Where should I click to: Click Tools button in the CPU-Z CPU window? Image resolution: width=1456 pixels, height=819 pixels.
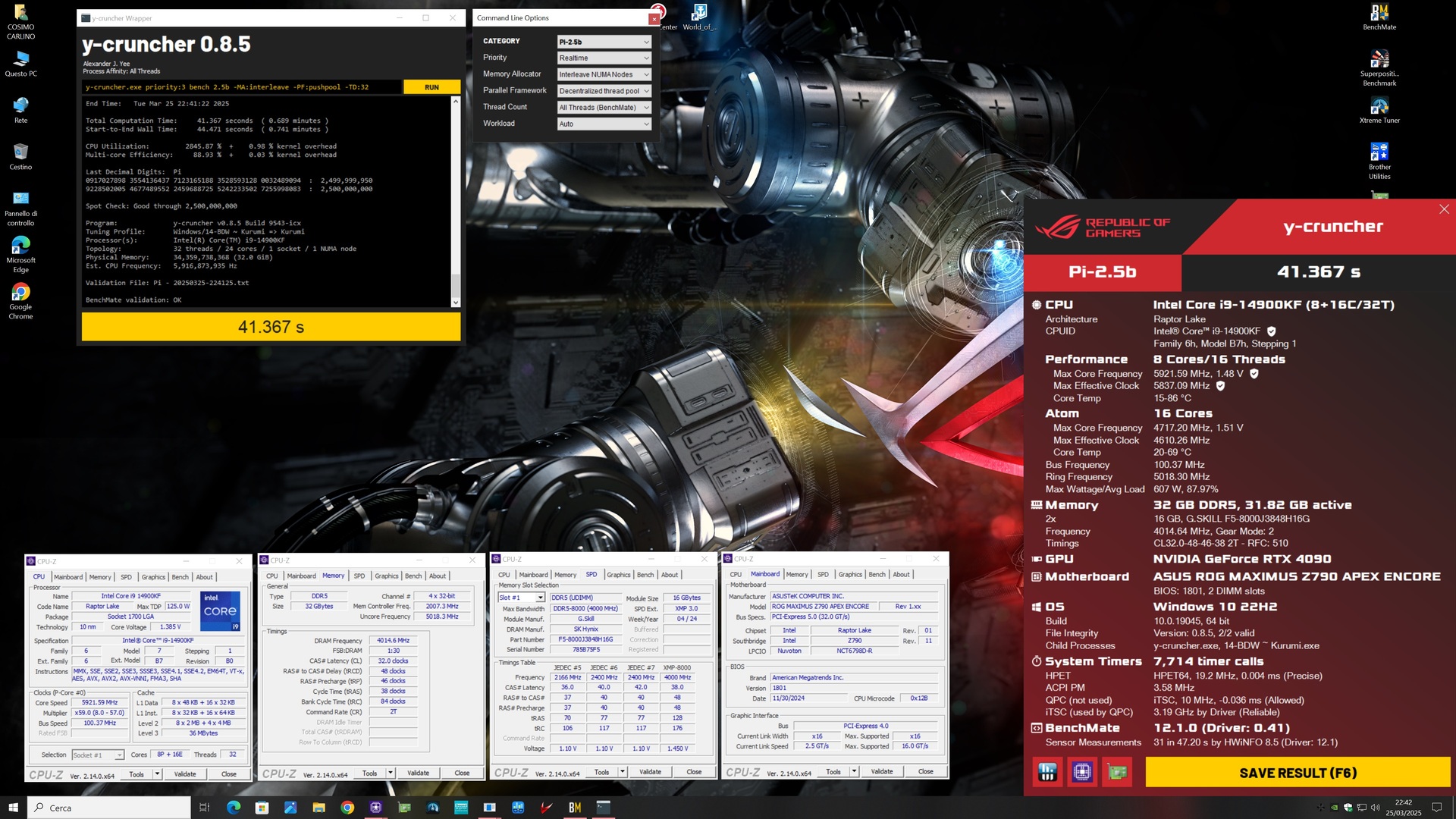pos(136,774)
